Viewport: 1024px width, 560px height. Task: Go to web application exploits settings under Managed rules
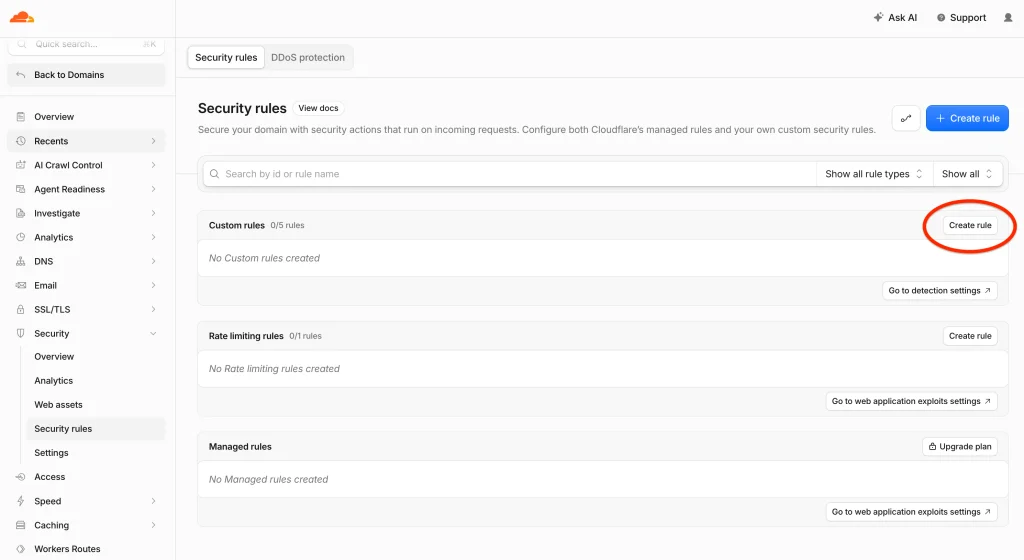911,512
